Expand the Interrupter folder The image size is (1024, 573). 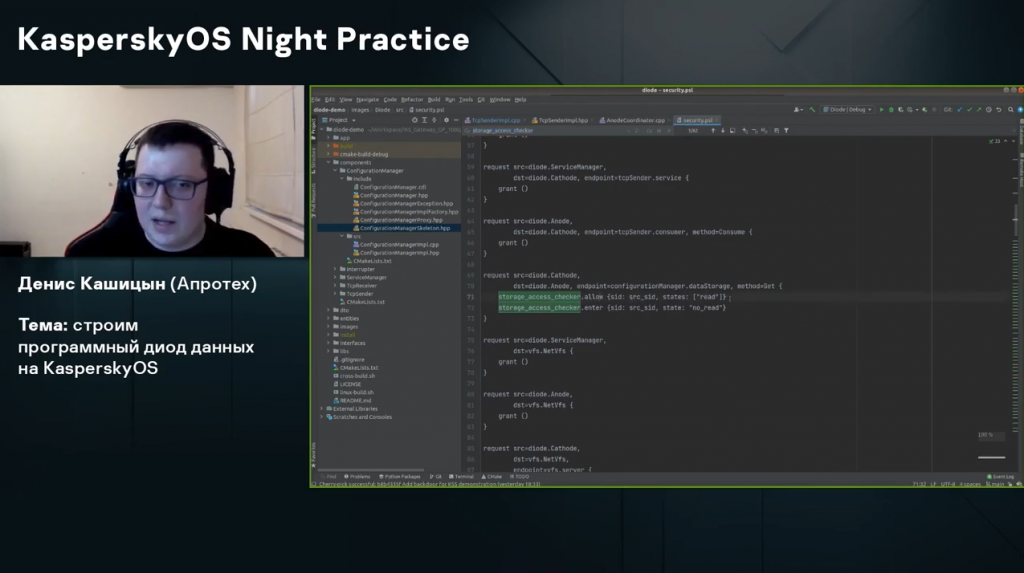(x=335, y=269)
